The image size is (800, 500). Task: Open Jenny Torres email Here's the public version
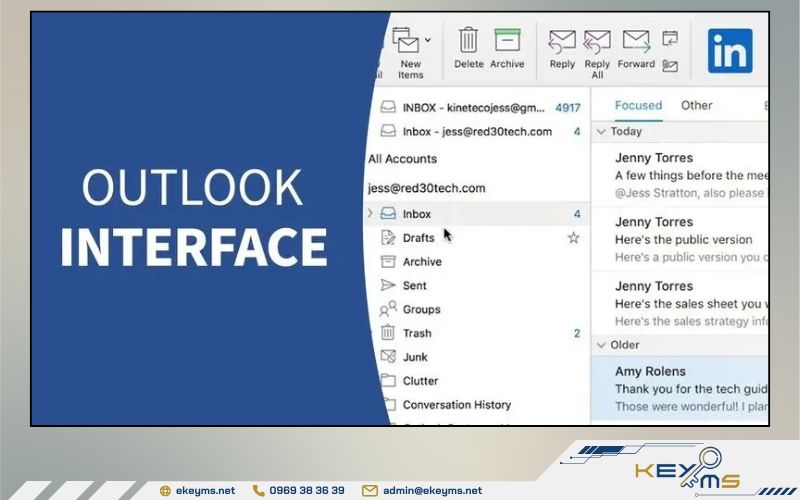pos(680,239)
